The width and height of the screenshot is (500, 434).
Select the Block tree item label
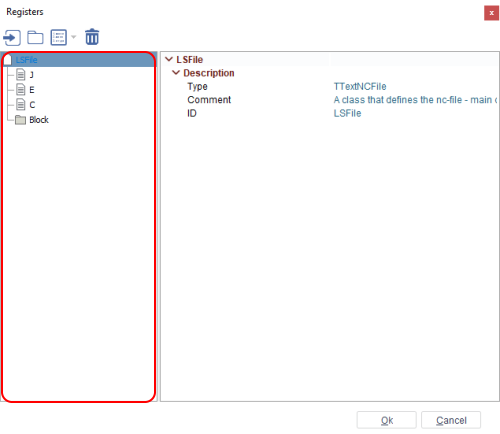click(39, 120)
